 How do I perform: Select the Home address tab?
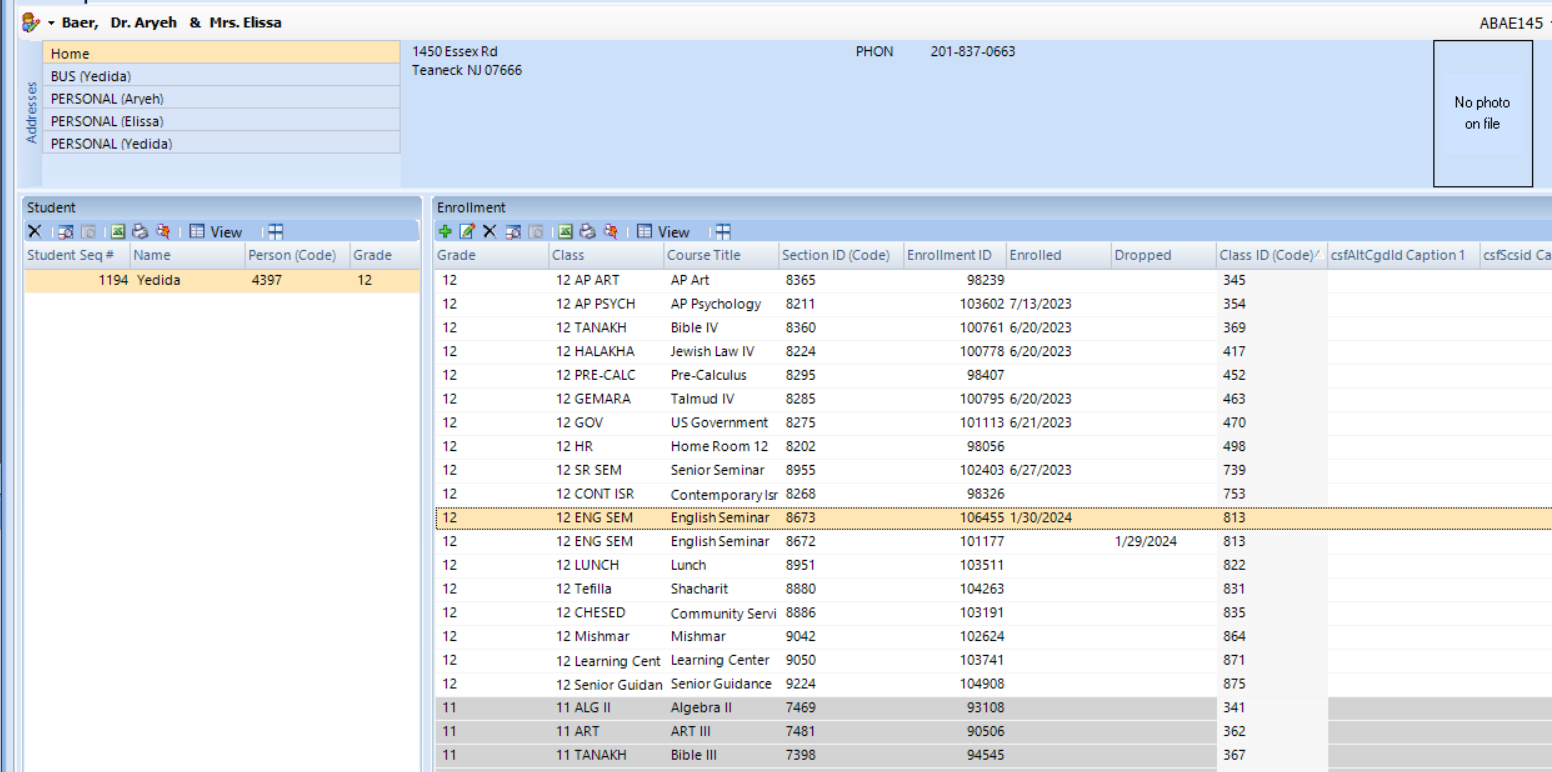click(x=221, y=53)
